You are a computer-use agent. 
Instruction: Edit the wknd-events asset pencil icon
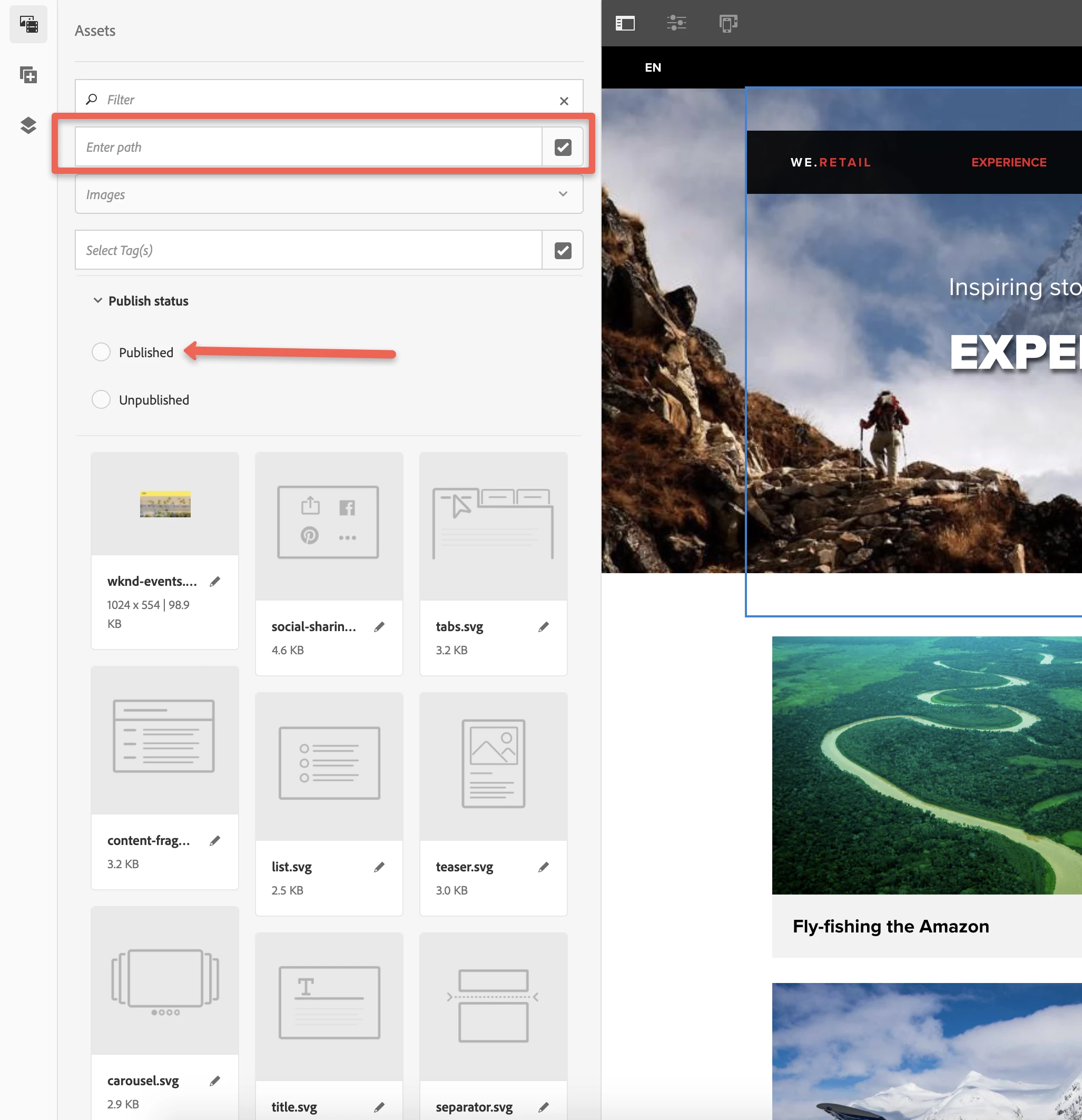coord(215,582)
